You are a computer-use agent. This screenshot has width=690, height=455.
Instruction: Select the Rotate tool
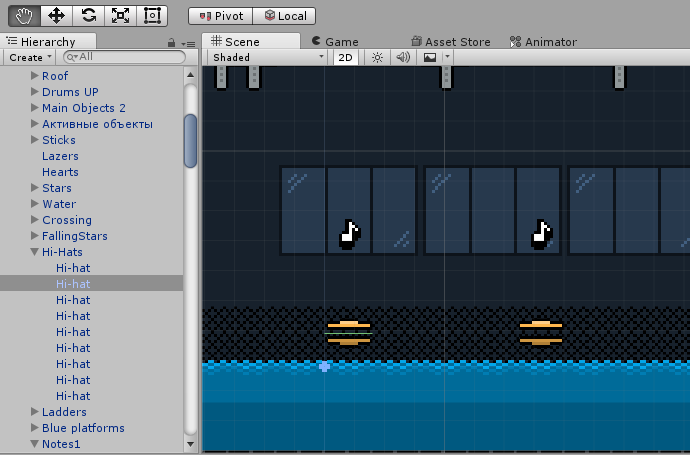[88, 16]
